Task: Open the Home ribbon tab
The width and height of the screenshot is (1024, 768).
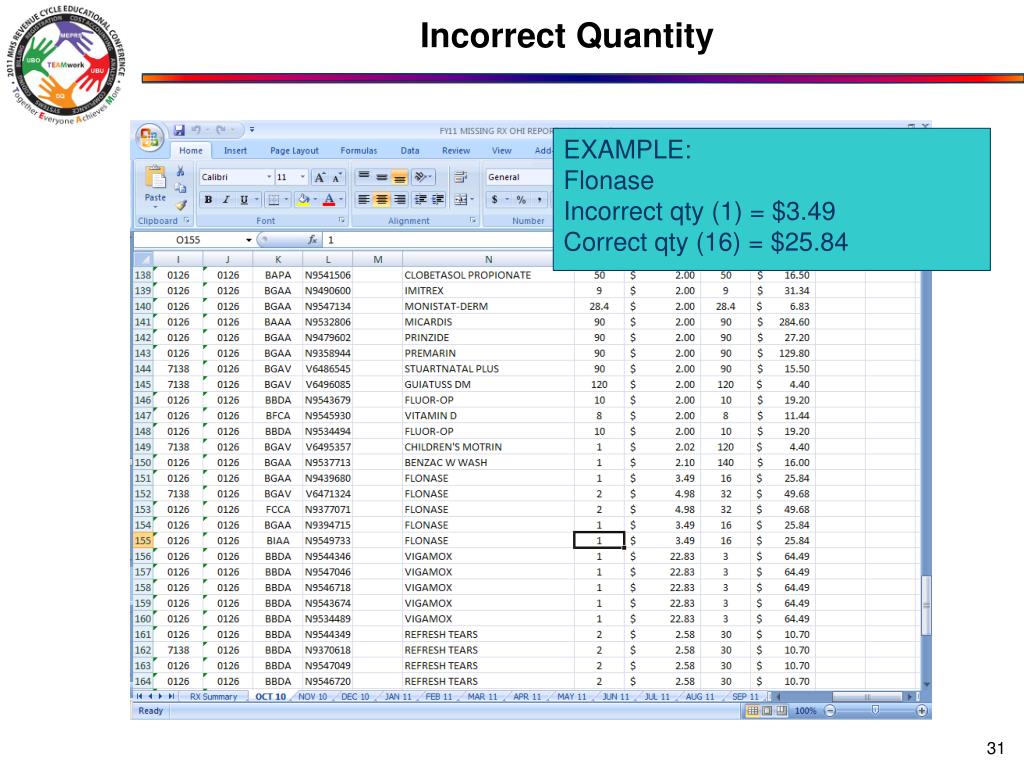Action: point(191,151)
